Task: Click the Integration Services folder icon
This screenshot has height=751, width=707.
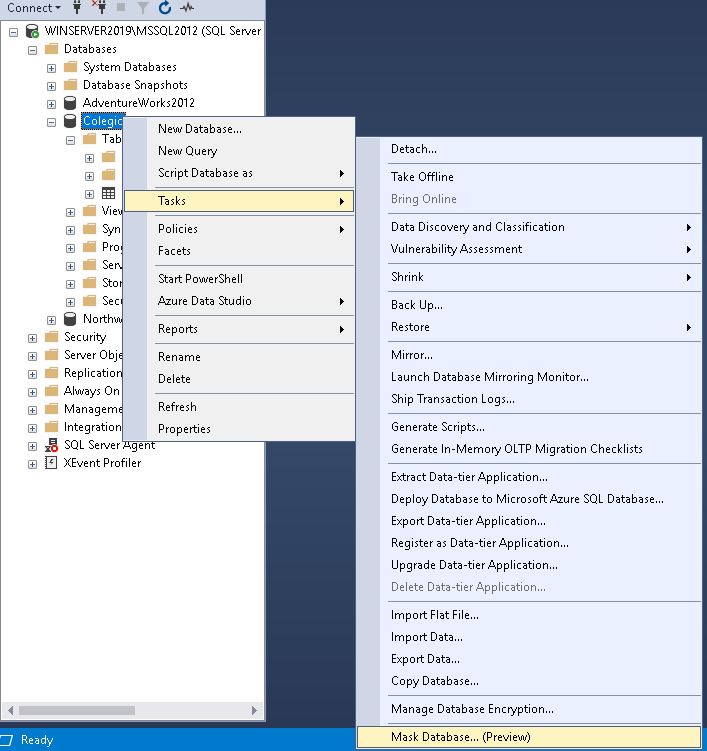Action: point(51,427)
